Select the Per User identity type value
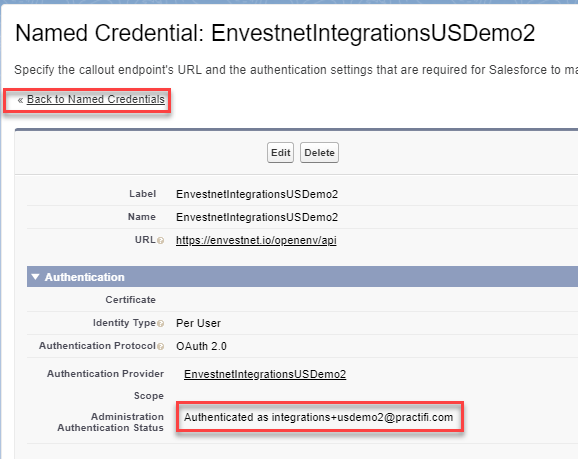This screenshot has width=578, height=459. [x=198, y=323]
